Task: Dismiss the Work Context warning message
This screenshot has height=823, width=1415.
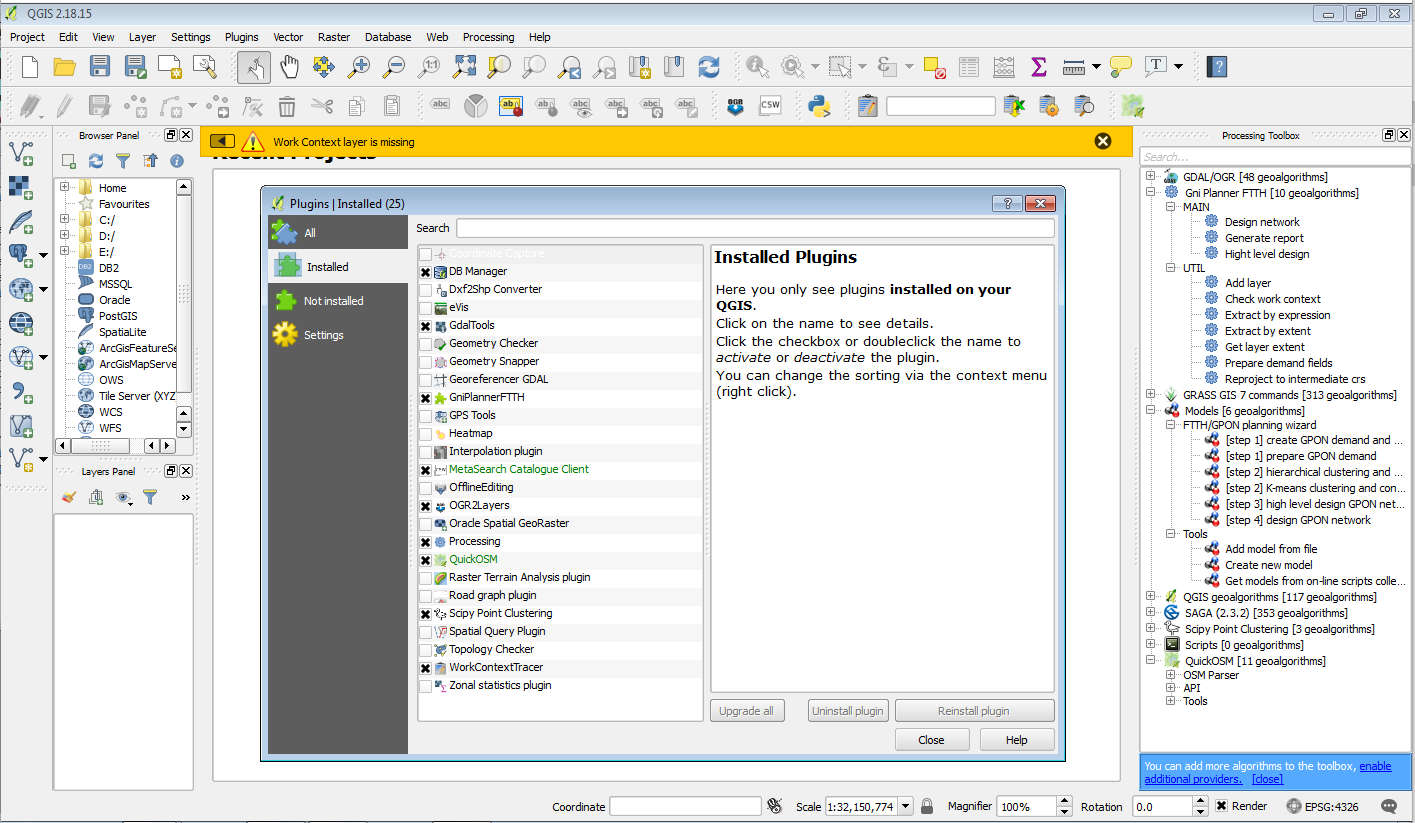Action: [x=1103, y=141]
